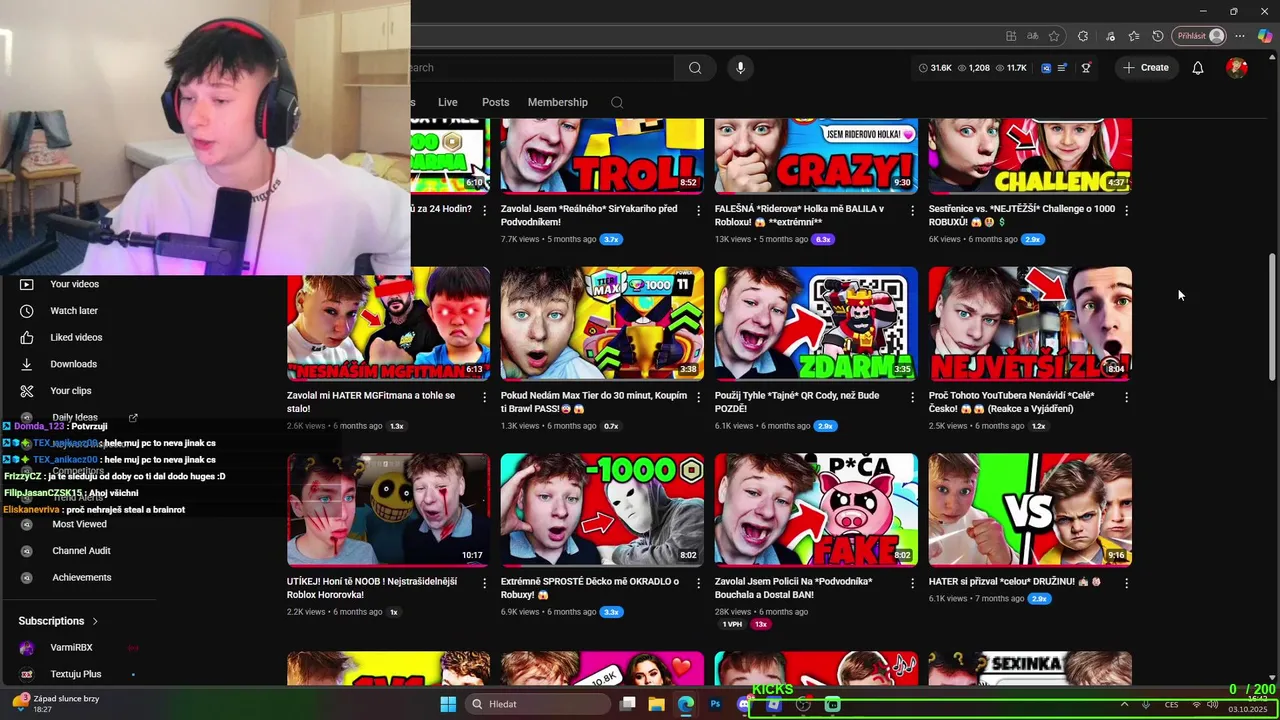Open options menu for Tohoto YouTubera Nenávidí video
The height and width of the screenshot is (720, 1280).
(1126, 397)
